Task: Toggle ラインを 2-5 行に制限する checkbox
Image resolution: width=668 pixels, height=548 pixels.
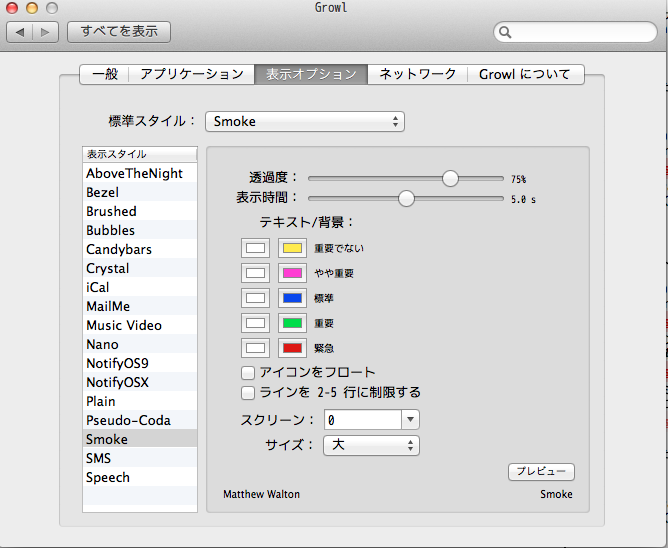Action: pyautogui.click(x=248, y=392)
